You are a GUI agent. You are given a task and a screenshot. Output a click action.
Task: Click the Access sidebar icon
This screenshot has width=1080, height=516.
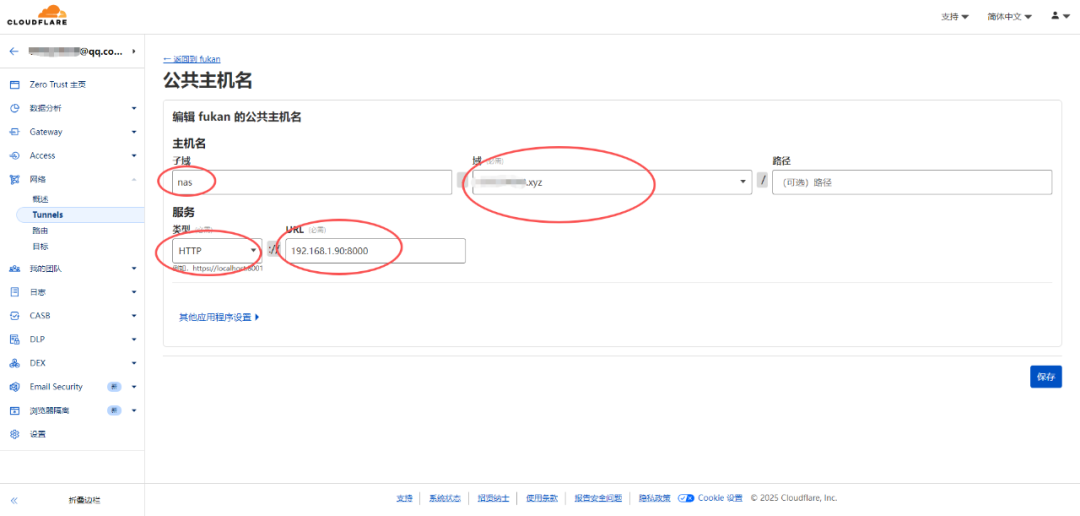click(x=14, y=156)
